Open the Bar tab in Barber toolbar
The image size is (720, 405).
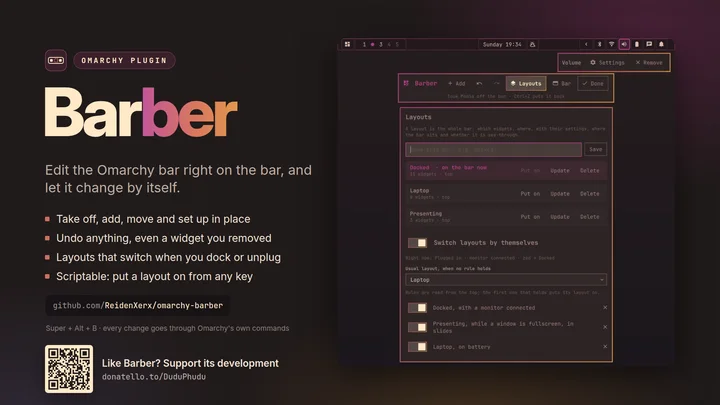(562, 84)
